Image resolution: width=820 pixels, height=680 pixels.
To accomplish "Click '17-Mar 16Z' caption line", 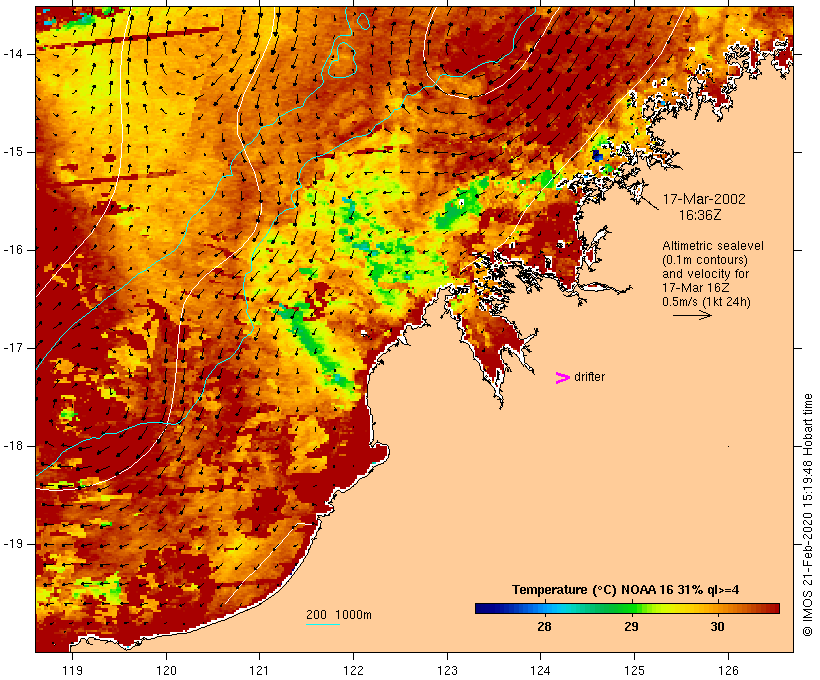I will pos(696,288).
